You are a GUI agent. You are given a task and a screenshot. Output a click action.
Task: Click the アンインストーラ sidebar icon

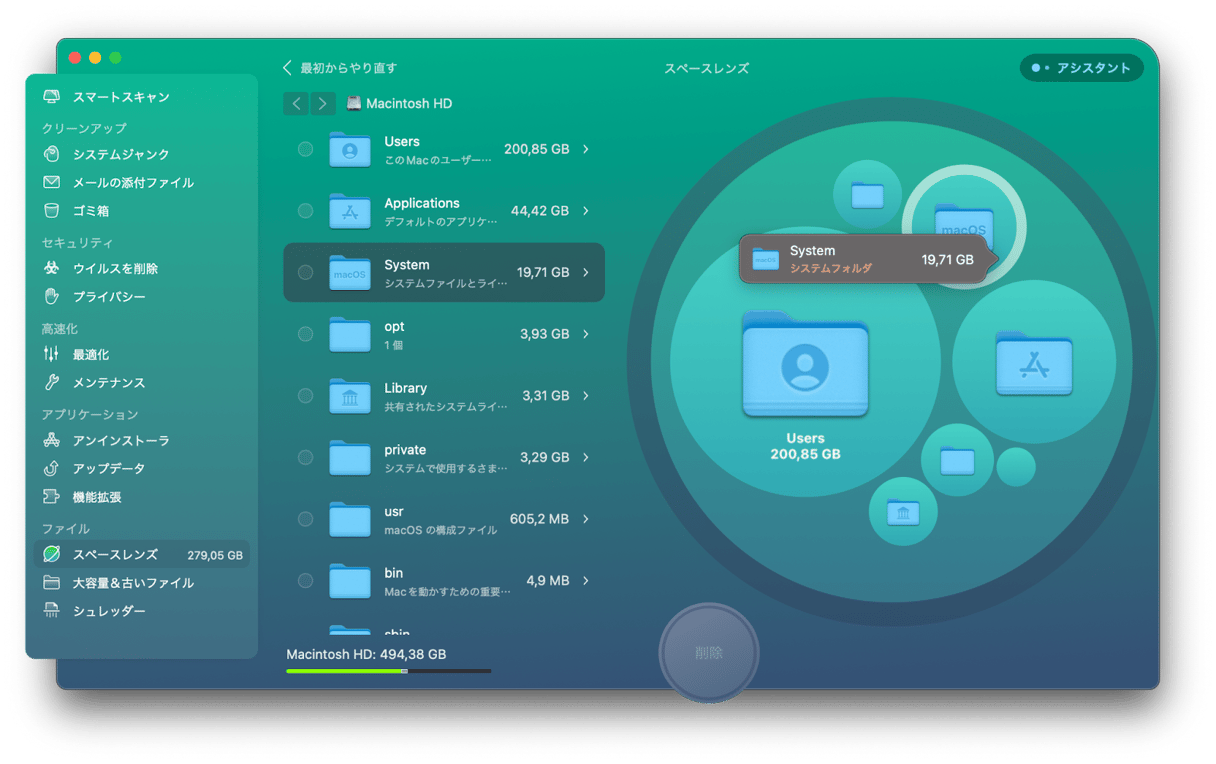click(x=51, y=440)
